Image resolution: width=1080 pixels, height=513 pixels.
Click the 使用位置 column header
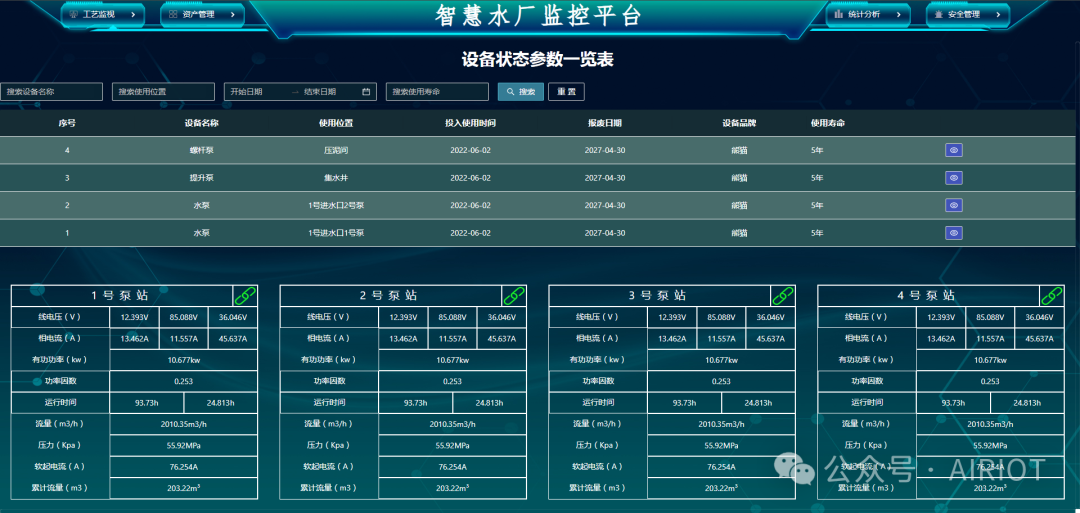pyautogui.click(x=335, y=123)
